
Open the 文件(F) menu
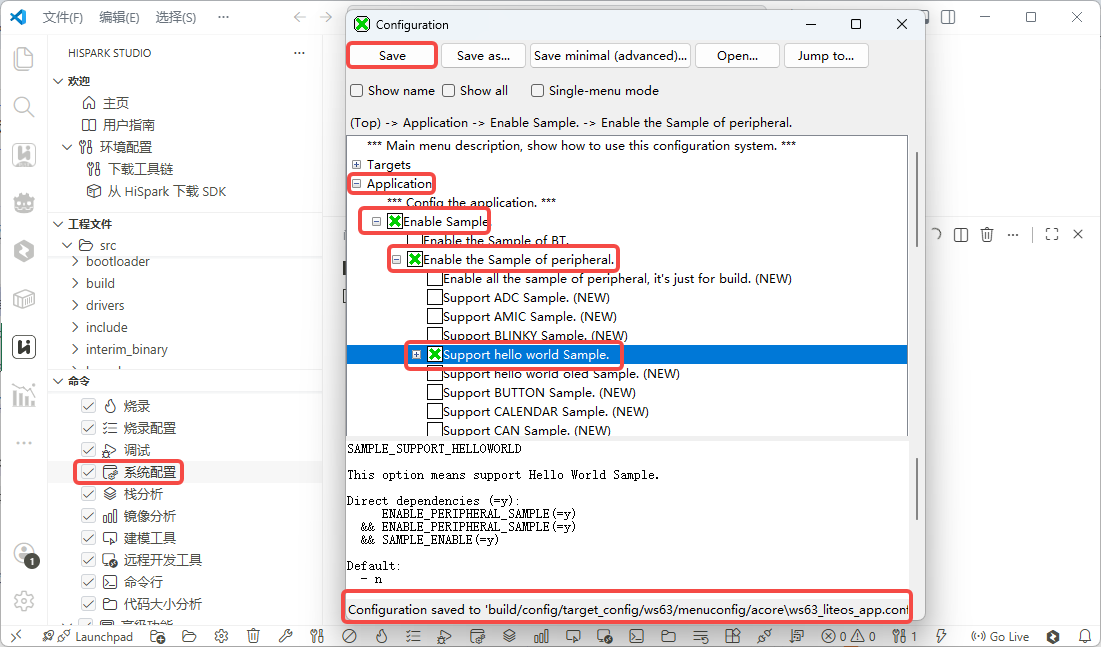tap(62, 18)
